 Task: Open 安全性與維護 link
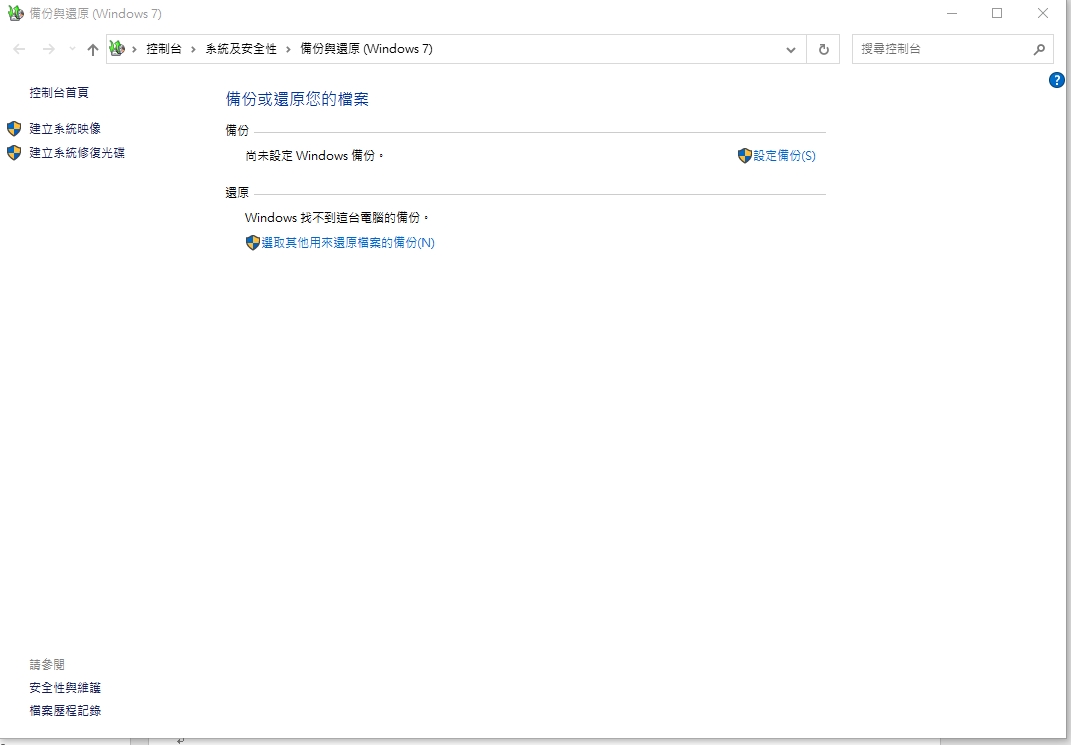65,688
